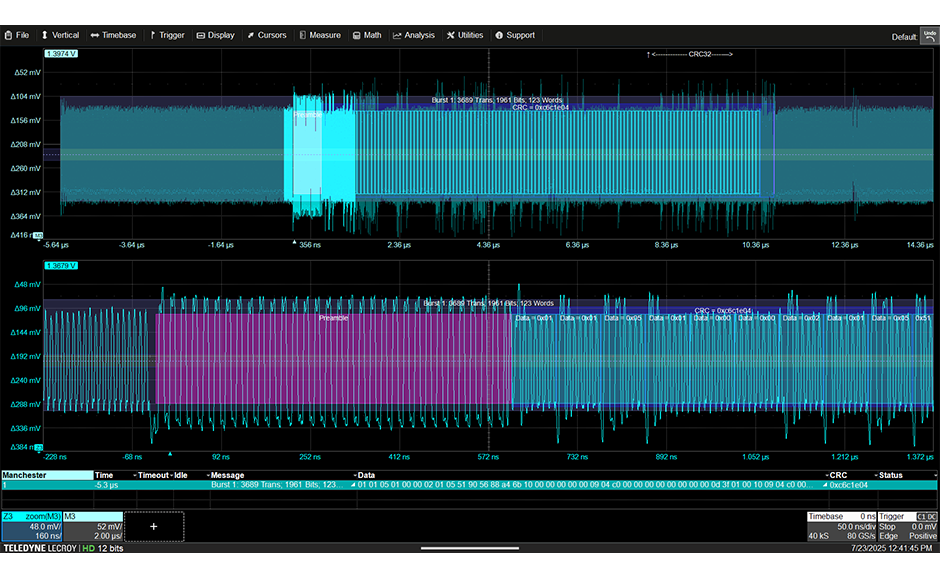Open the Z3 zoom(M3) trace descriptor

[x=31, y=526]
